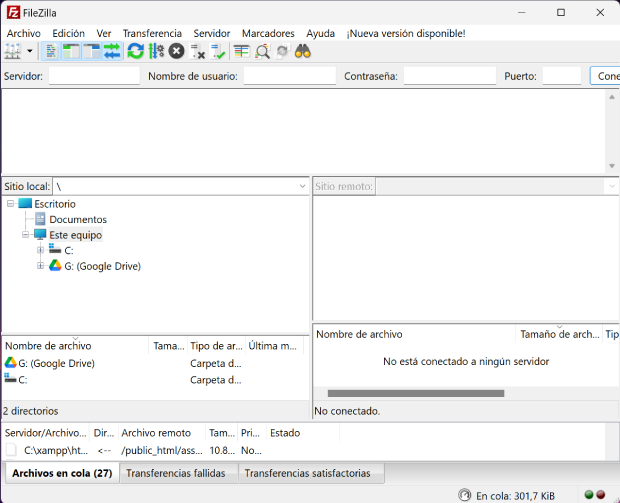Image resolution: width=620 pixels, height=503 pixels.
Task: Cancel the current operation
Action: pos(176,52)
